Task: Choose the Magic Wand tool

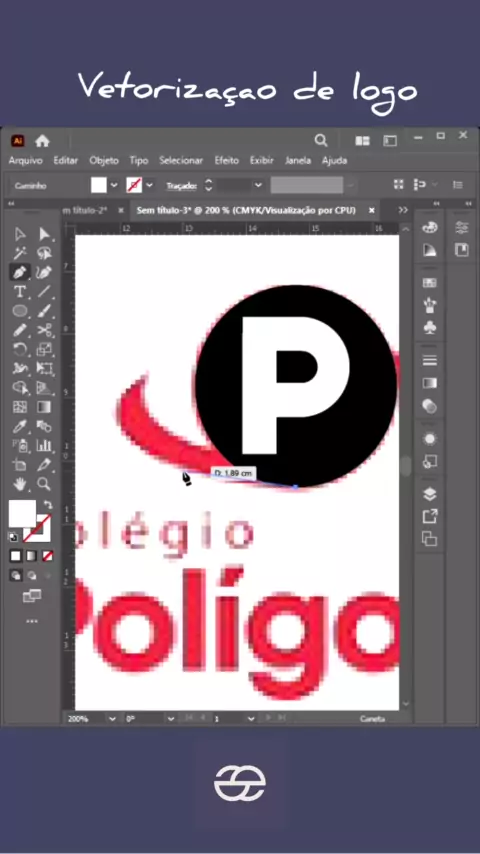Action: coord(20,253)
